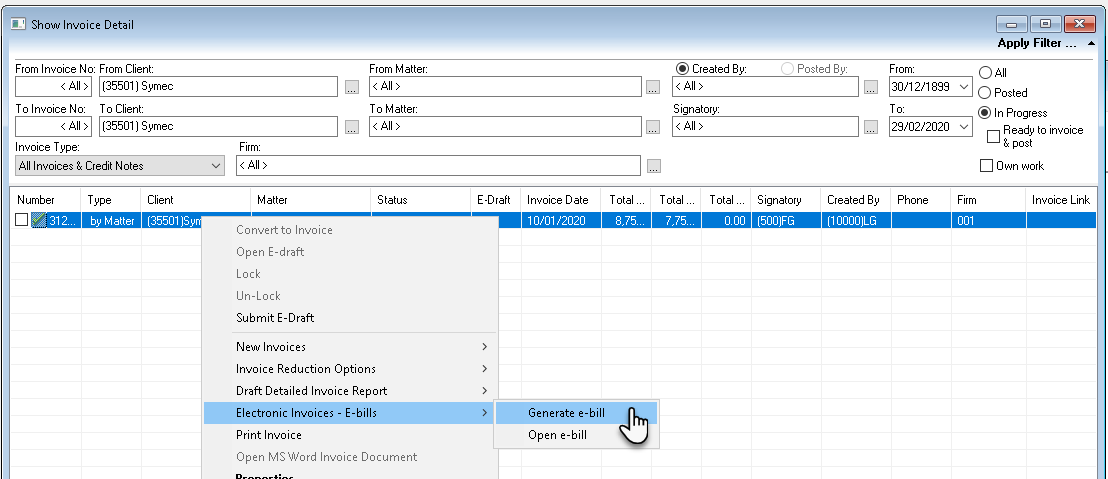
Task: Click the (500)FG signatory cell
Action: pos(785,220)
